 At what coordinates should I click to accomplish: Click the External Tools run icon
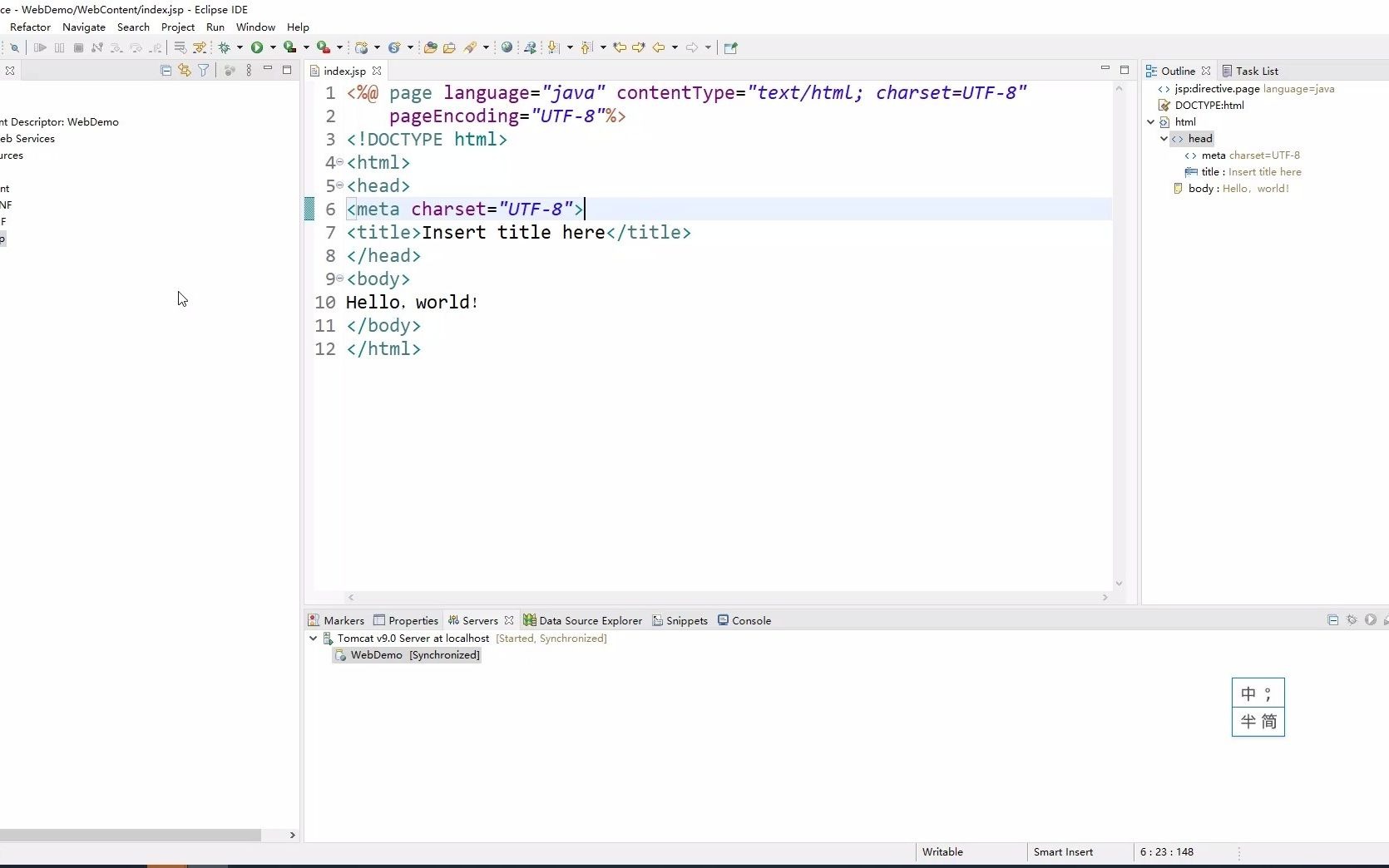(323, 47)
